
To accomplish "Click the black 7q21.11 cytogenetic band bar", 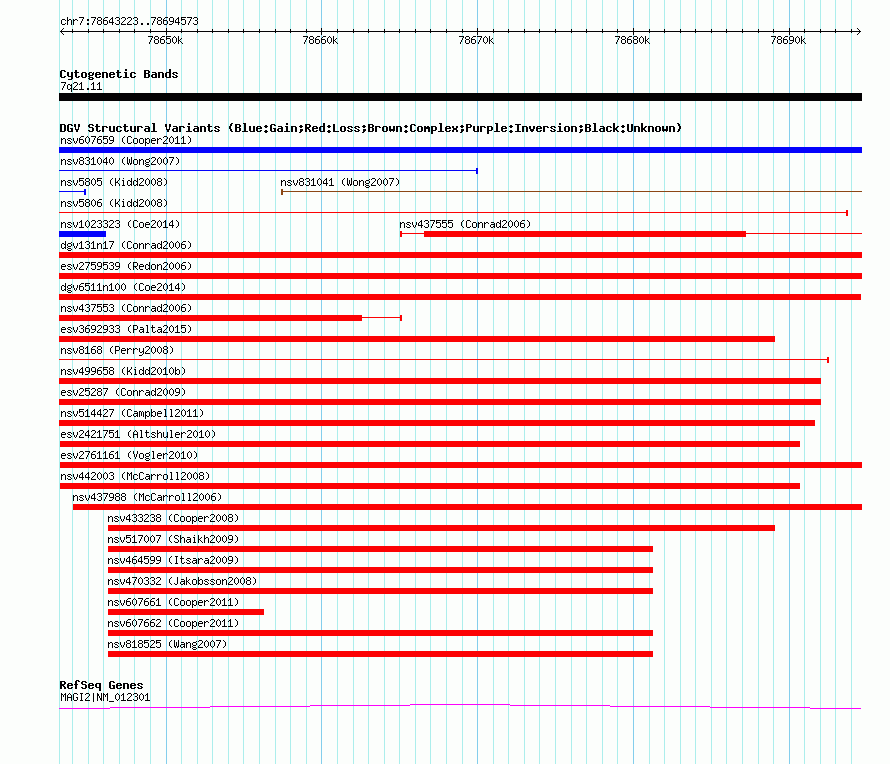I will 460,97.
